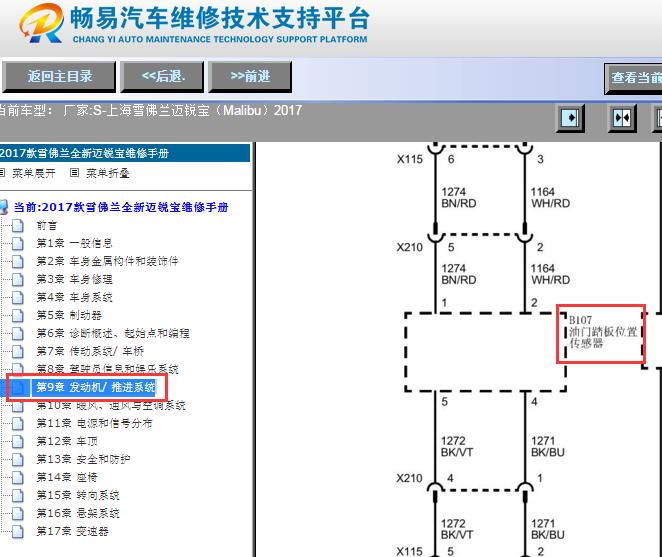This screenshot has height=557, width=662.
Task: Click the 1272 BK/VT wire label above lower X210
Action: (x=457, y=446)
